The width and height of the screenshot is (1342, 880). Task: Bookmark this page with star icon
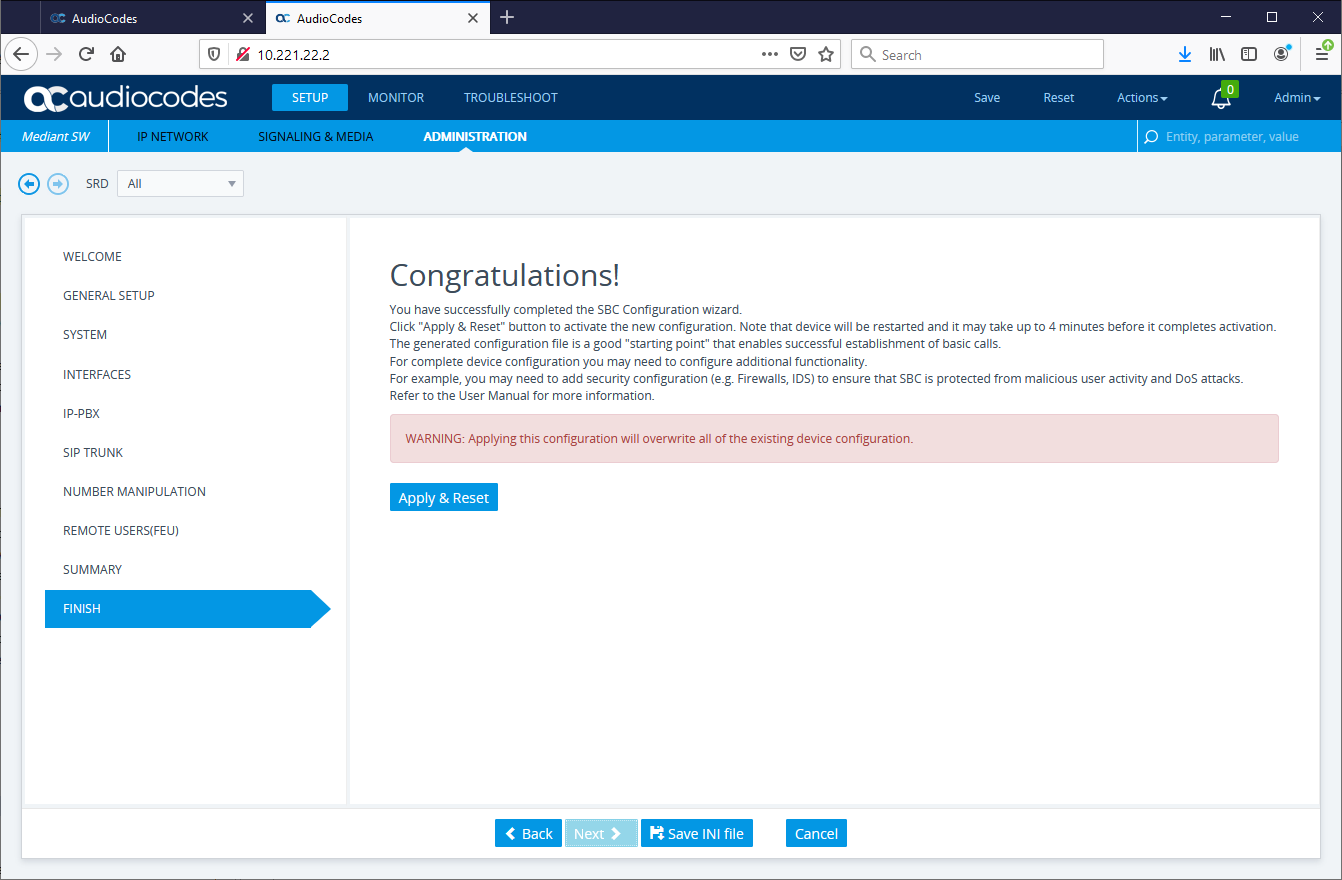click(826, 54)
